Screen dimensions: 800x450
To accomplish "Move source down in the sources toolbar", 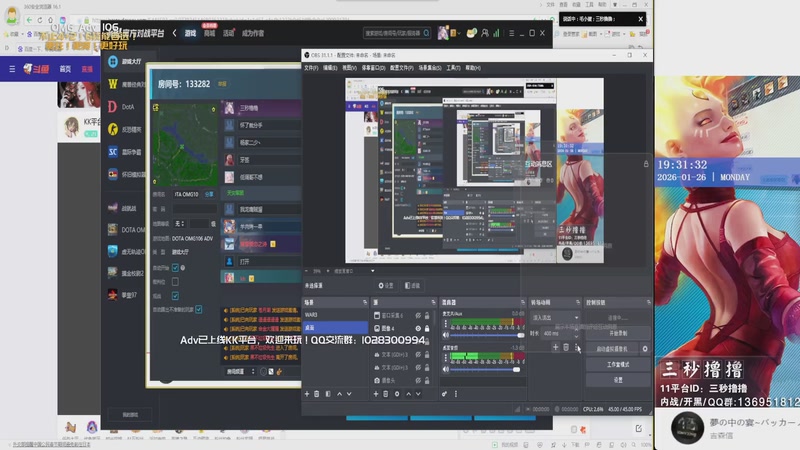I will (418, 394).
